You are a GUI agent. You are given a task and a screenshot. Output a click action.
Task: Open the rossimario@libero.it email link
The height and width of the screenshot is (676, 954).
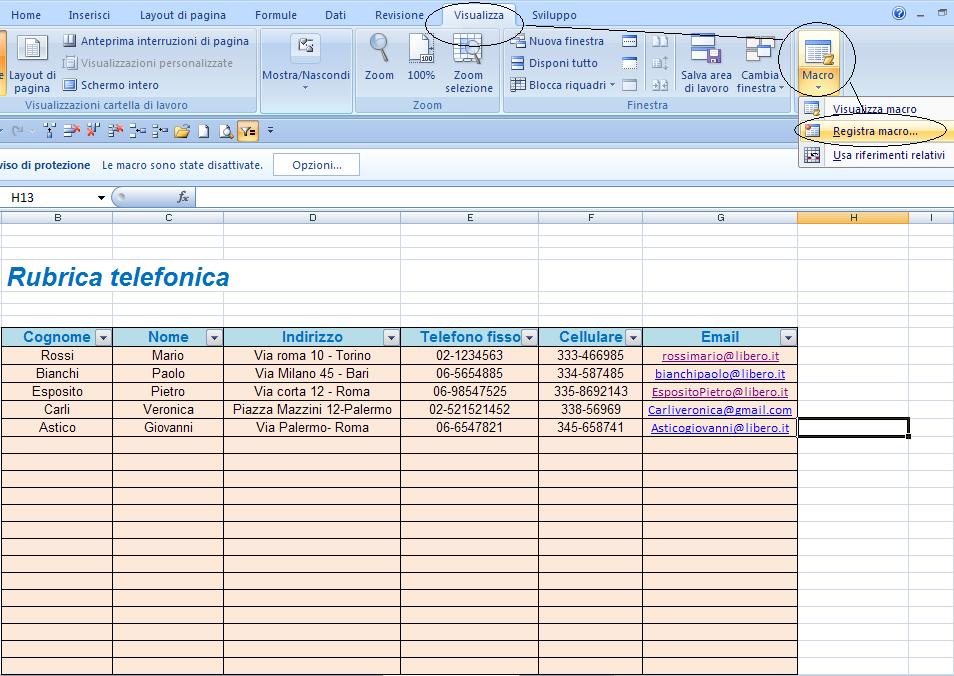[719, 355]
